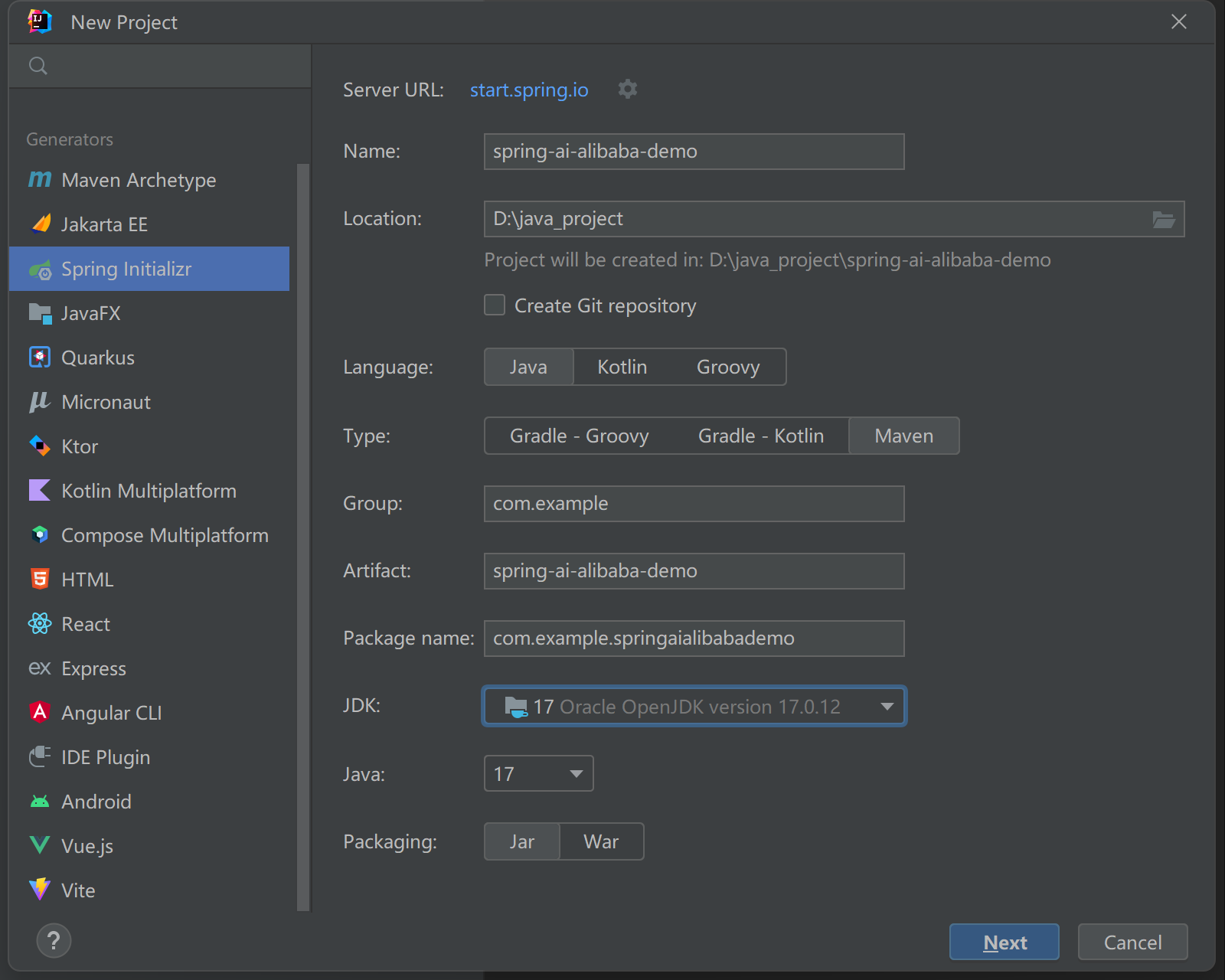The image size is (1225, 980).
Task: Click the JavaFX folder icon
Action: tap(40, 313)
